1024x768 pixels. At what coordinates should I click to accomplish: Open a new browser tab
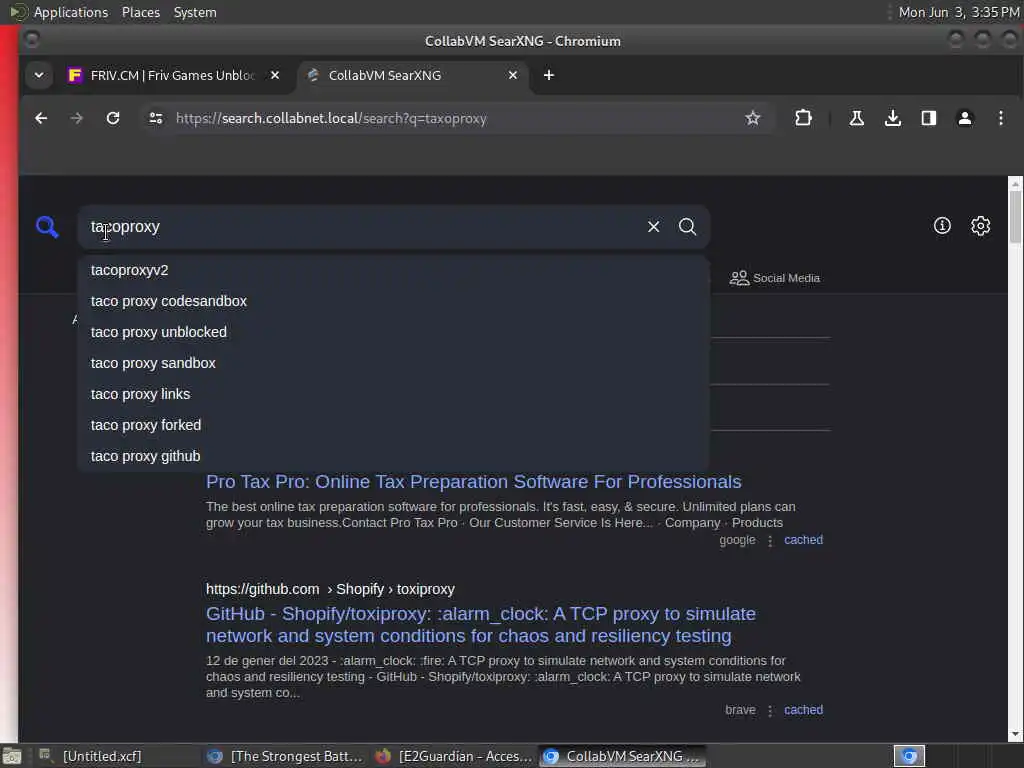tap(549, 75)
